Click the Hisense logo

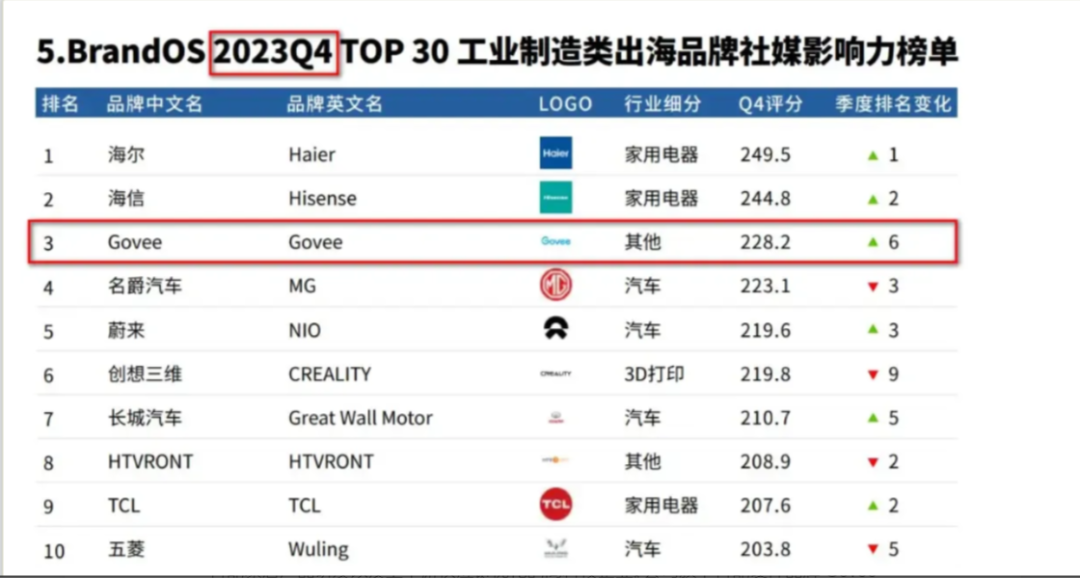tap(554, 197)
